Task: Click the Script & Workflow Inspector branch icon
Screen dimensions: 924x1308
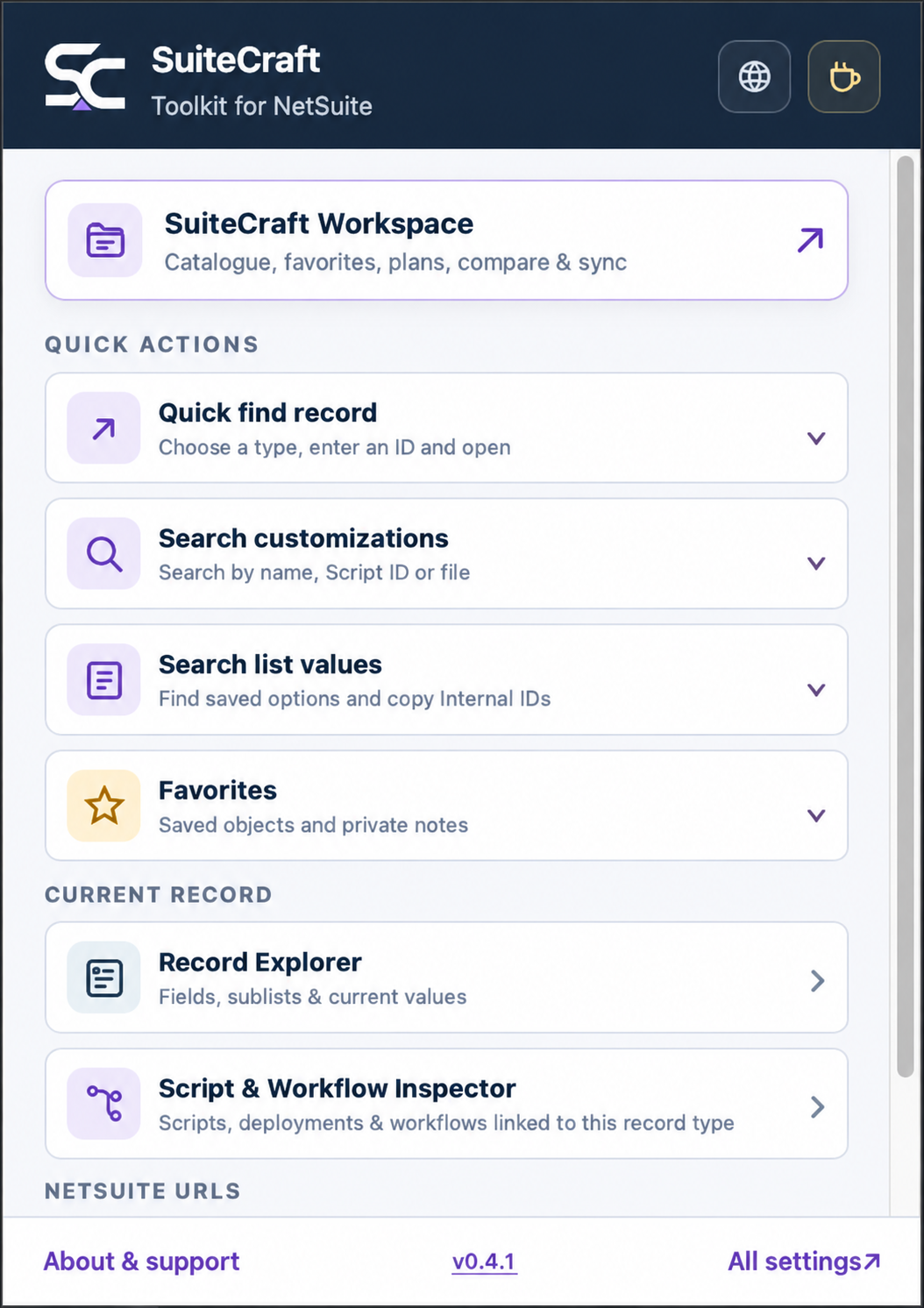Action: coord(103,1104)
